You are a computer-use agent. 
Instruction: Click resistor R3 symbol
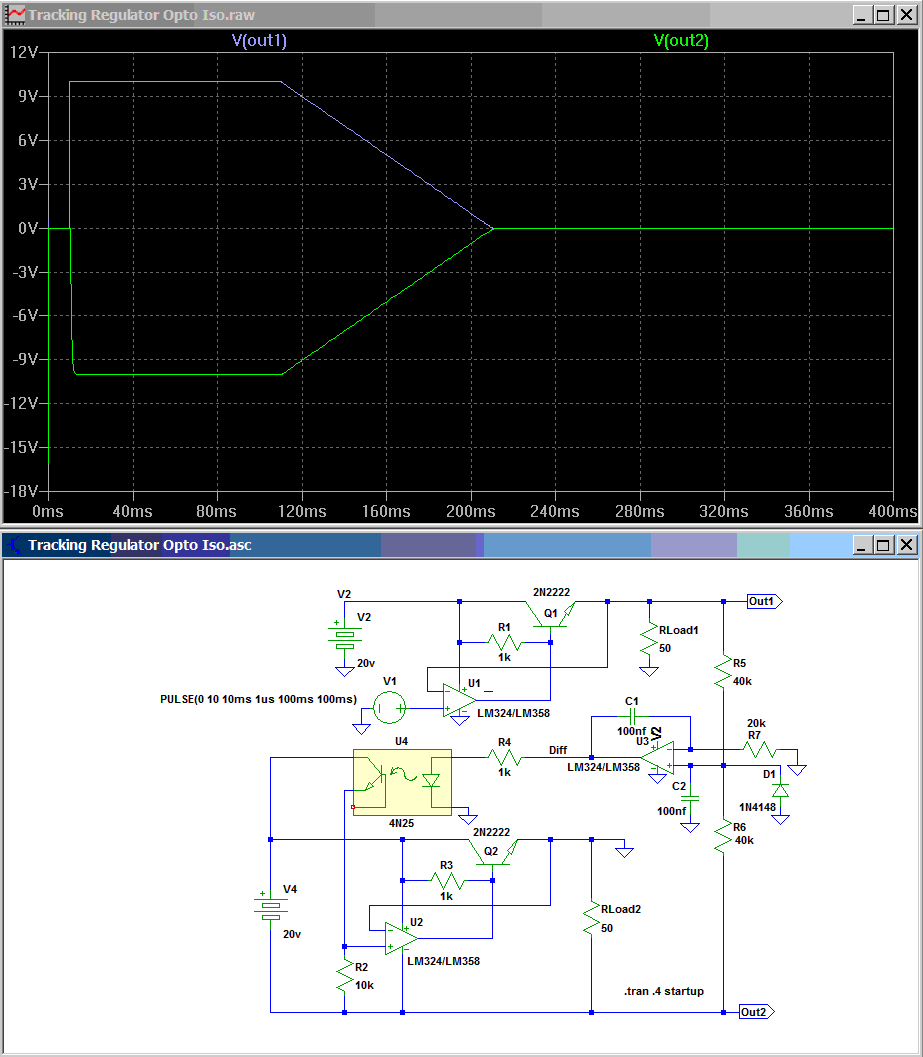coord(448,880)
